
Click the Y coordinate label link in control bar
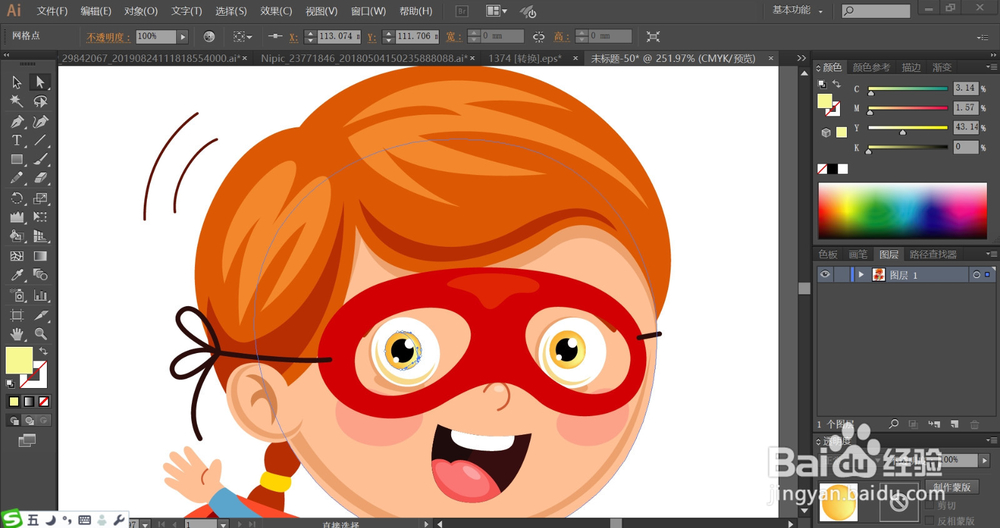(x=372, y=38)
